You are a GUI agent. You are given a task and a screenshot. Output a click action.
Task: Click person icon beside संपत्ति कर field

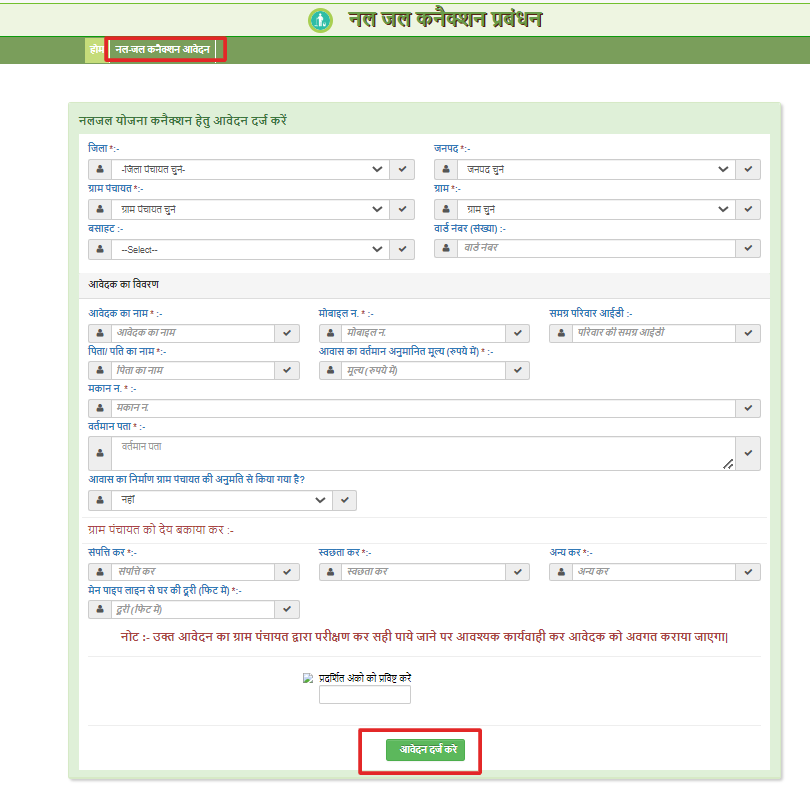pos(100,572)
